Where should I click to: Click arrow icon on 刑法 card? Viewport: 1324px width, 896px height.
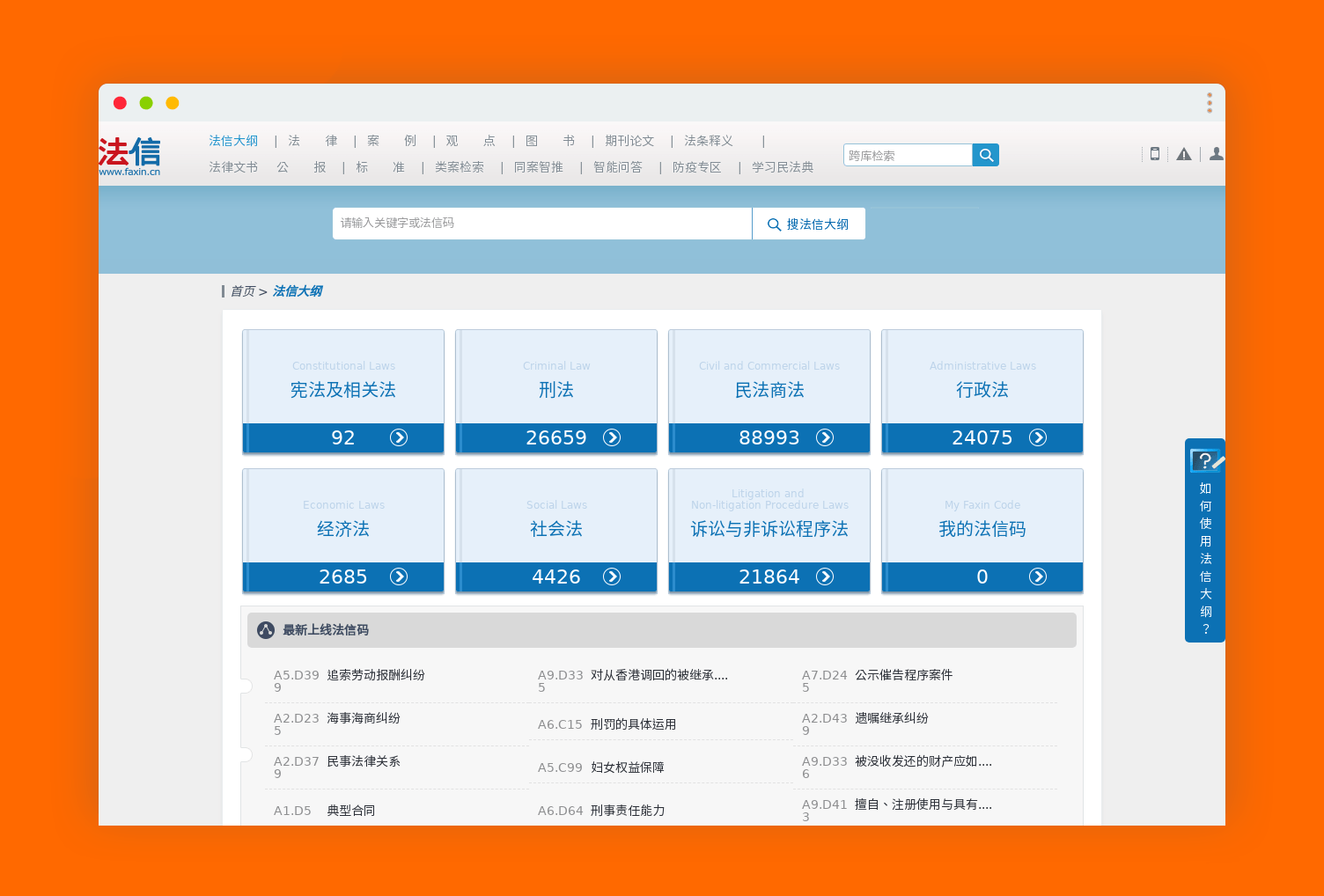[612, 437]
